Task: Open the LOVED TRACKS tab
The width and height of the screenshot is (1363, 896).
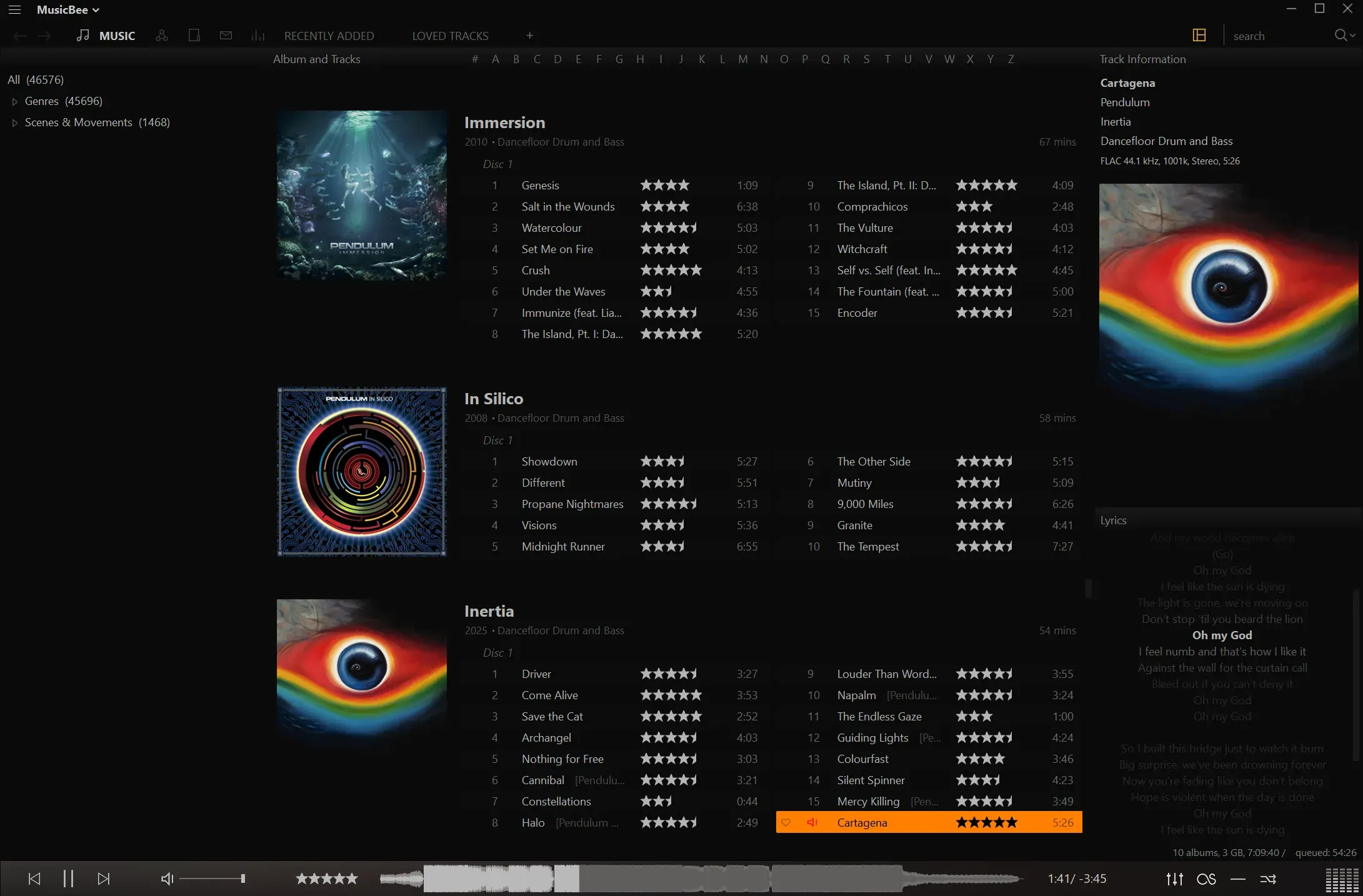Action: (449, 36)
